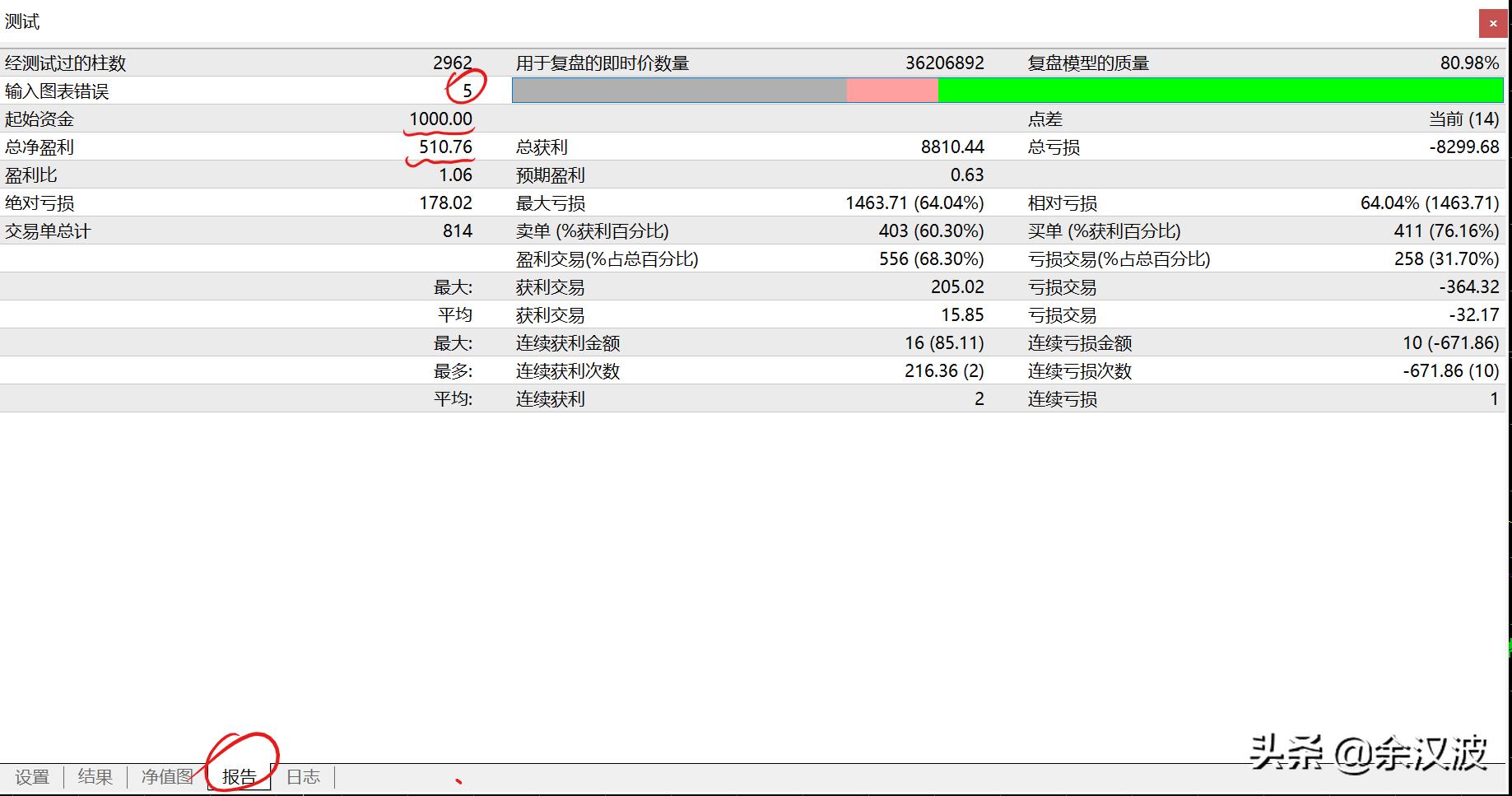
Task: Click the green modeling quality progress bar
Action: click(x=1218, y=91)
